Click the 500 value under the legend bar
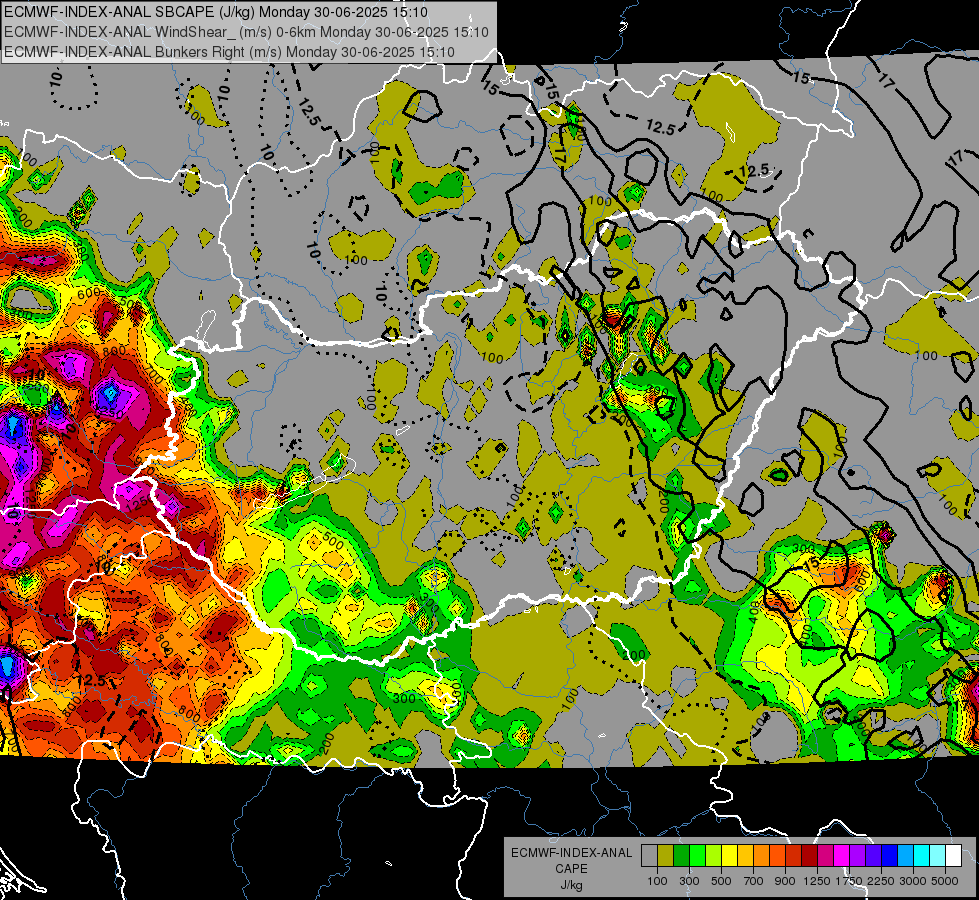Image resolution: width=979 pixels, height=900 pixels. (x=721, y=881)
